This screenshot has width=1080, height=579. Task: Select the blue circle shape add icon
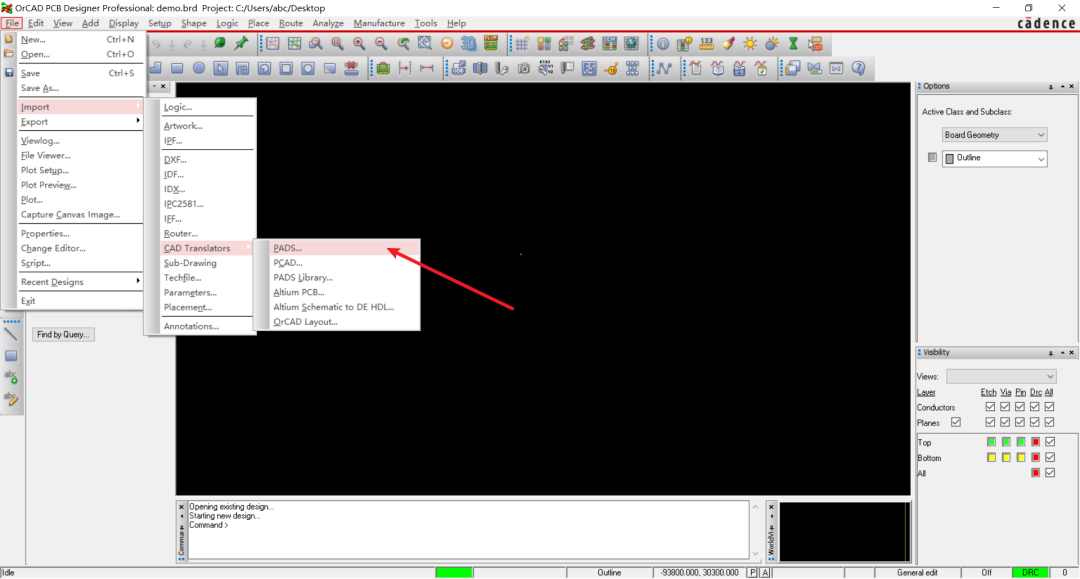(x=198, y=68)
